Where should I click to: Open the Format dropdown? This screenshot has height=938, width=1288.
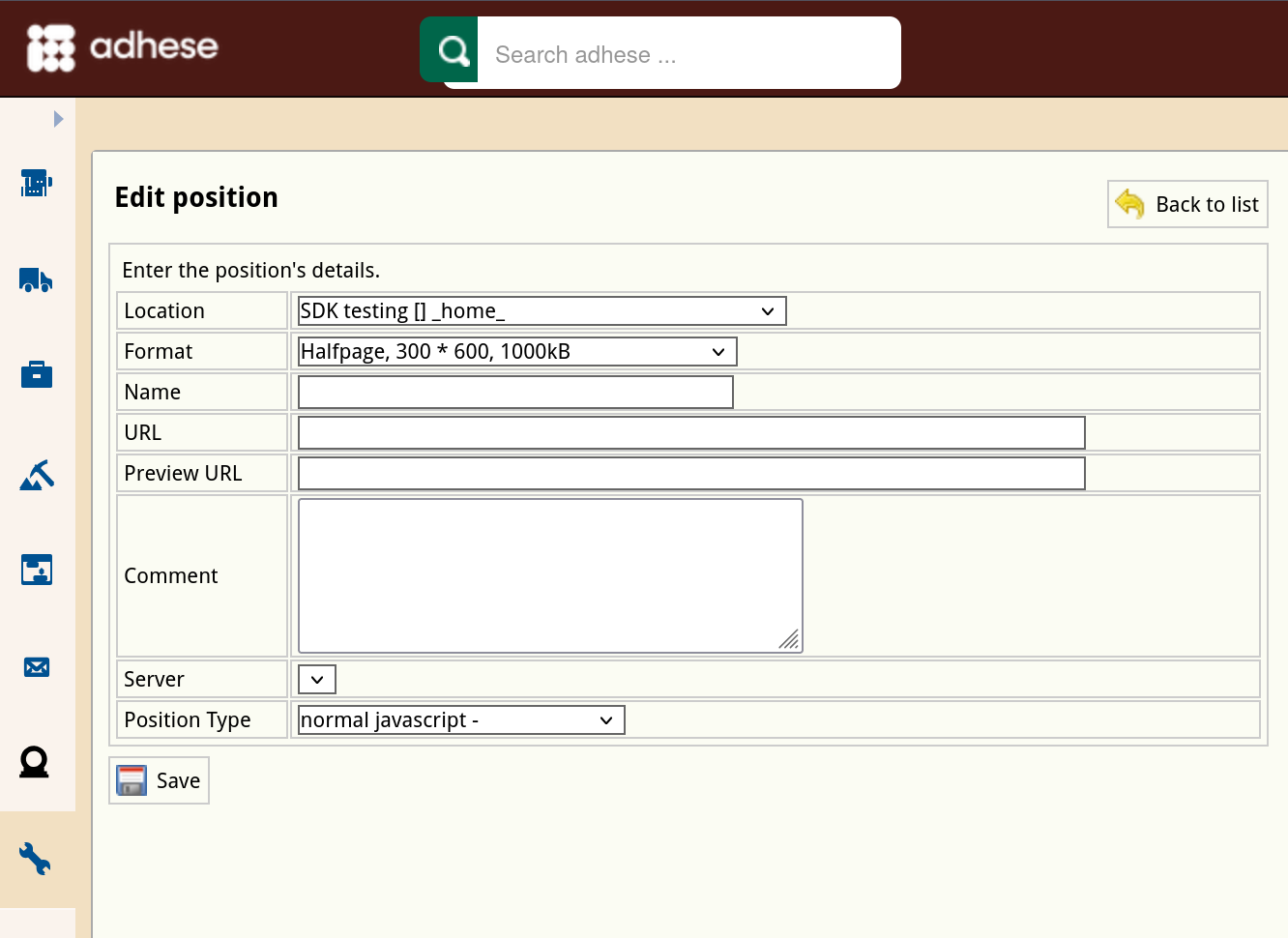pyautogui.click(x=516, y=352)
